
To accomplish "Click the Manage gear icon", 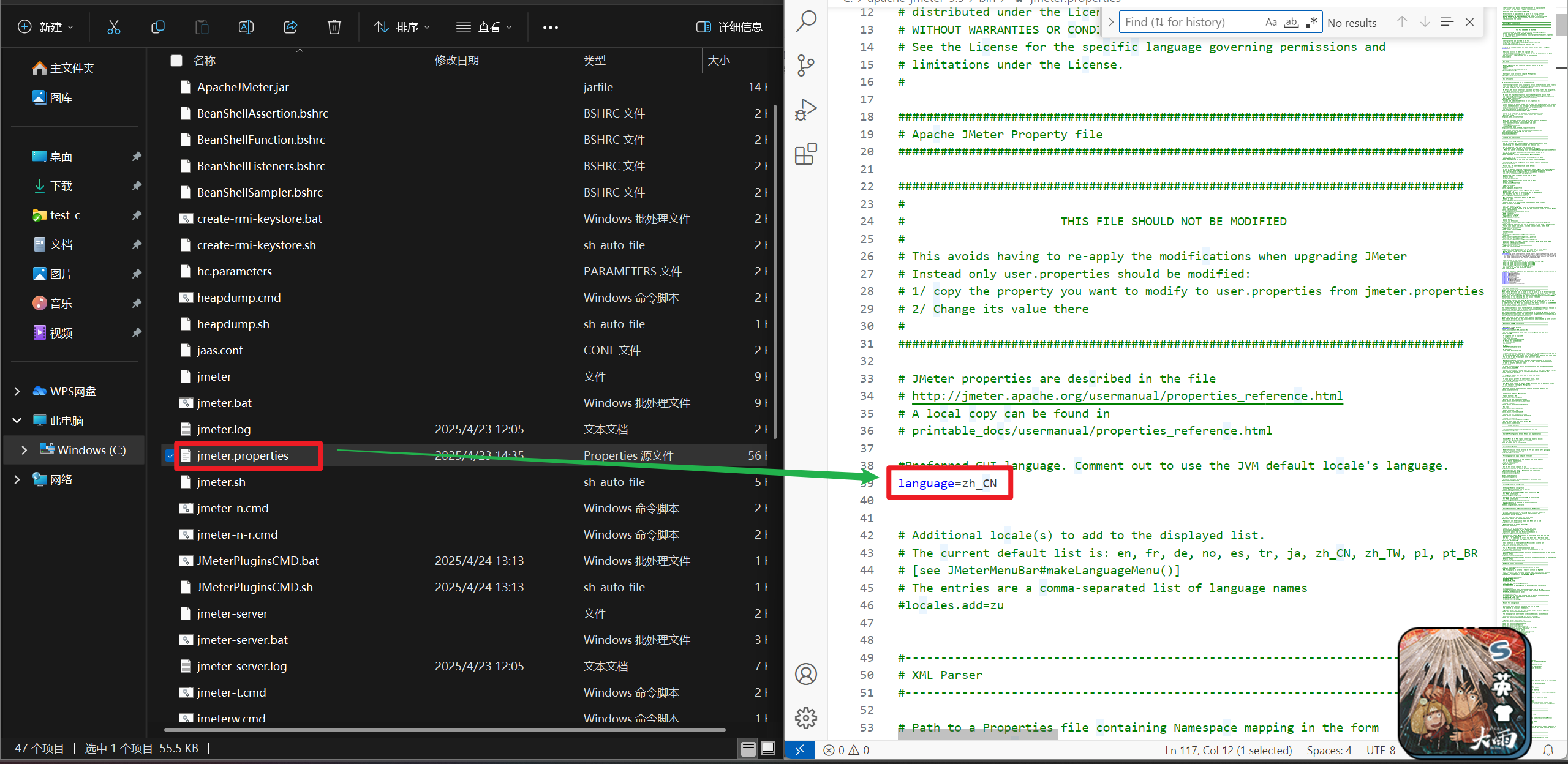I will point(806,717).
